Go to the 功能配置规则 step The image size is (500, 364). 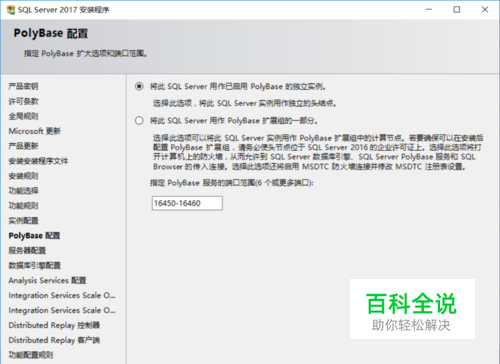pos(31,355)
